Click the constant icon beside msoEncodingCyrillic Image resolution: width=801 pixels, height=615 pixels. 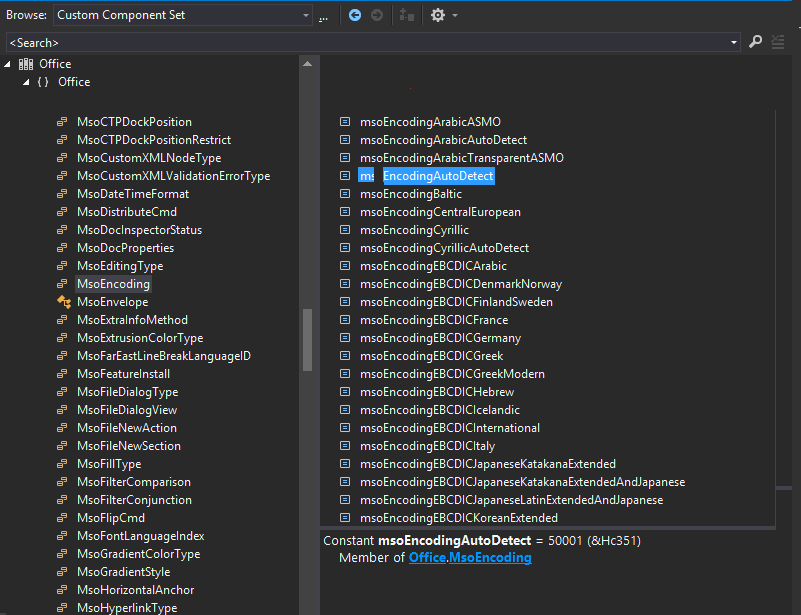coord(345,230)
